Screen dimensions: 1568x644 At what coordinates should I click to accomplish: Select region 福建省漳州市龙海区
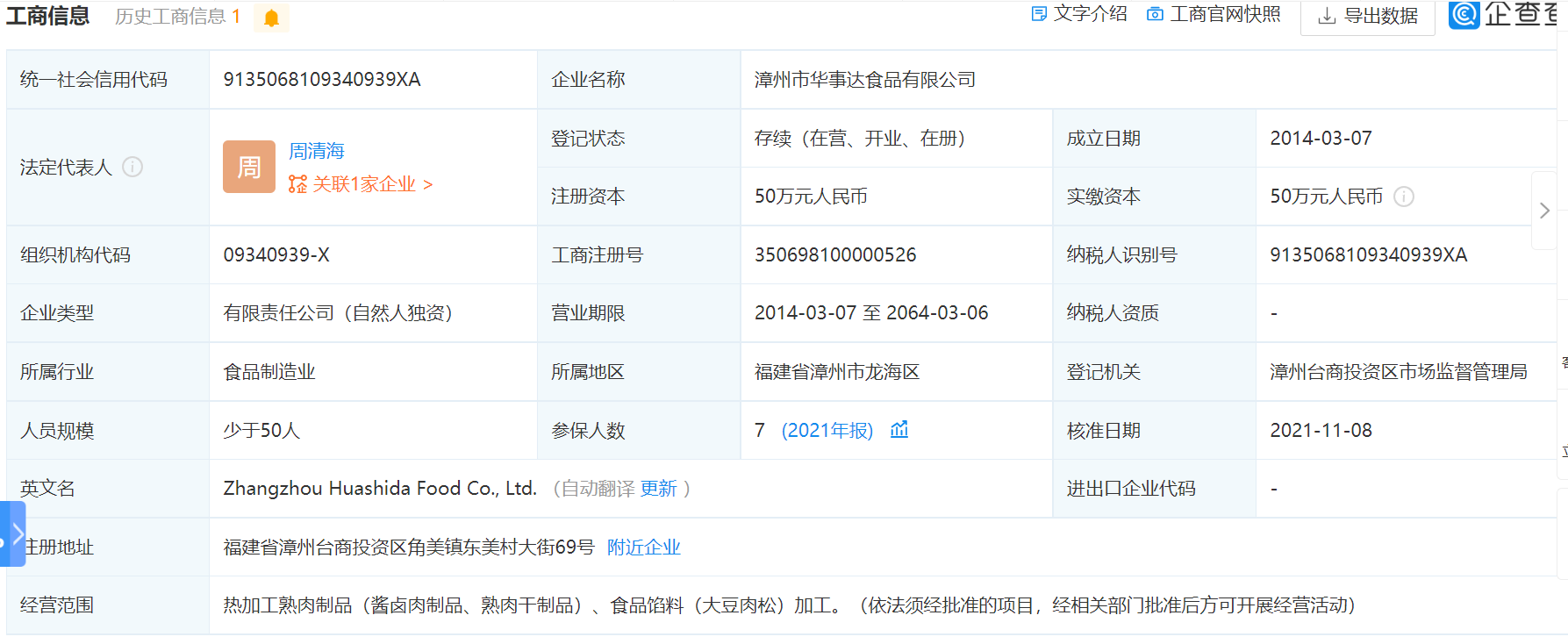[x=837, y=372]
